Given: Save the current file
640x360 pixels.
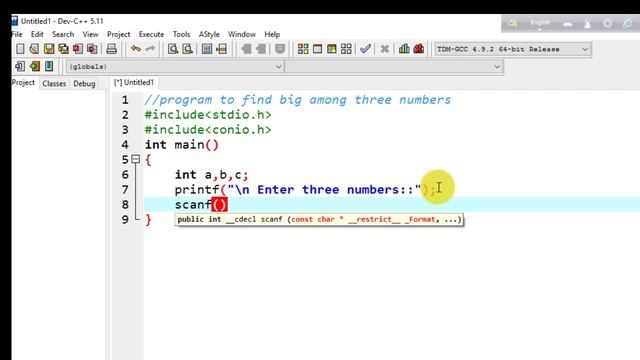Looking at the screenshot, I should [49, 49].
